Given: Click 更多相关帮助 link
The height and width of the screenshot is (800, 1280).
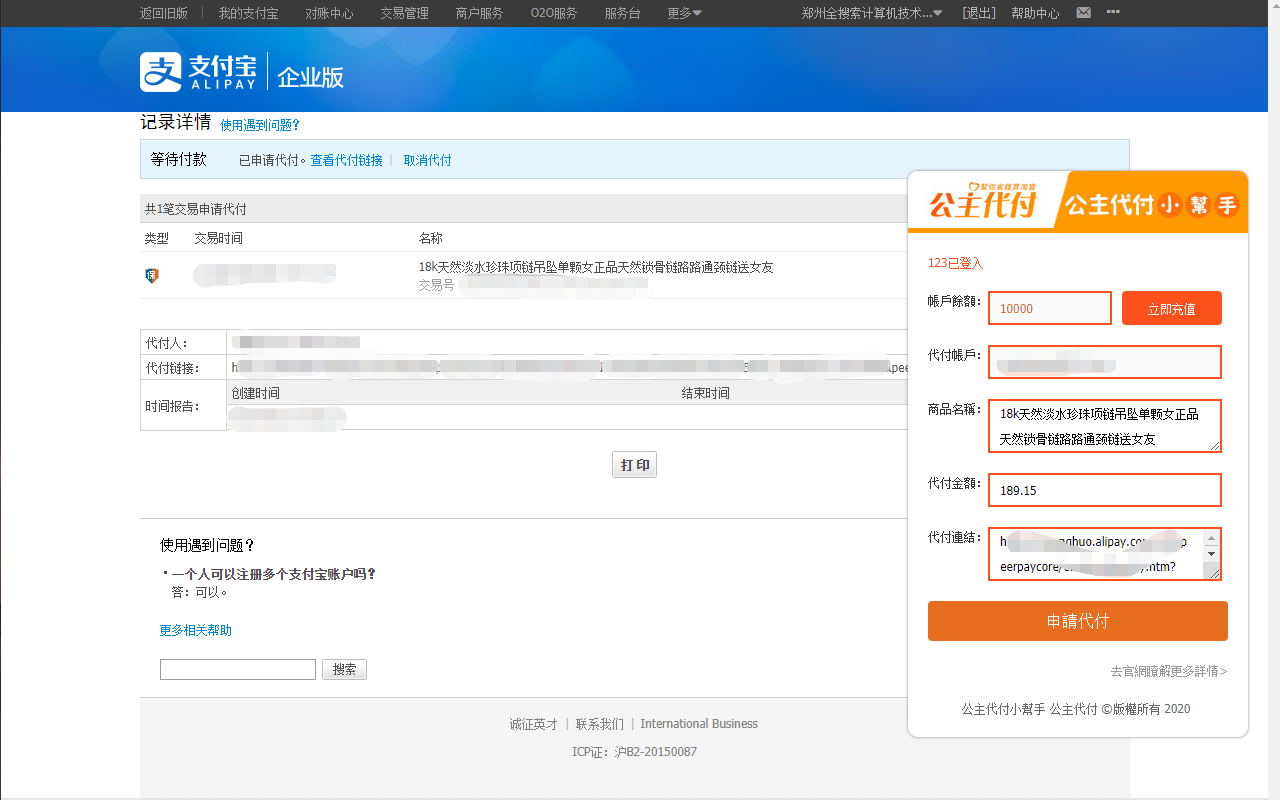Looking at the screenshot, I should pyautogui.click(x=196, y=630).
